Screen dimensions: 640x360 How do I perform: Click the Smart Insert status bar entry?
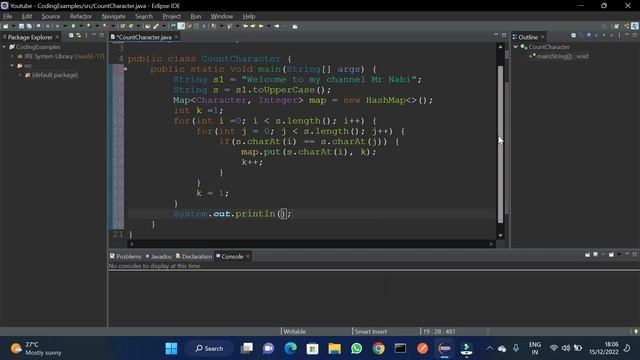click(371, 331)
